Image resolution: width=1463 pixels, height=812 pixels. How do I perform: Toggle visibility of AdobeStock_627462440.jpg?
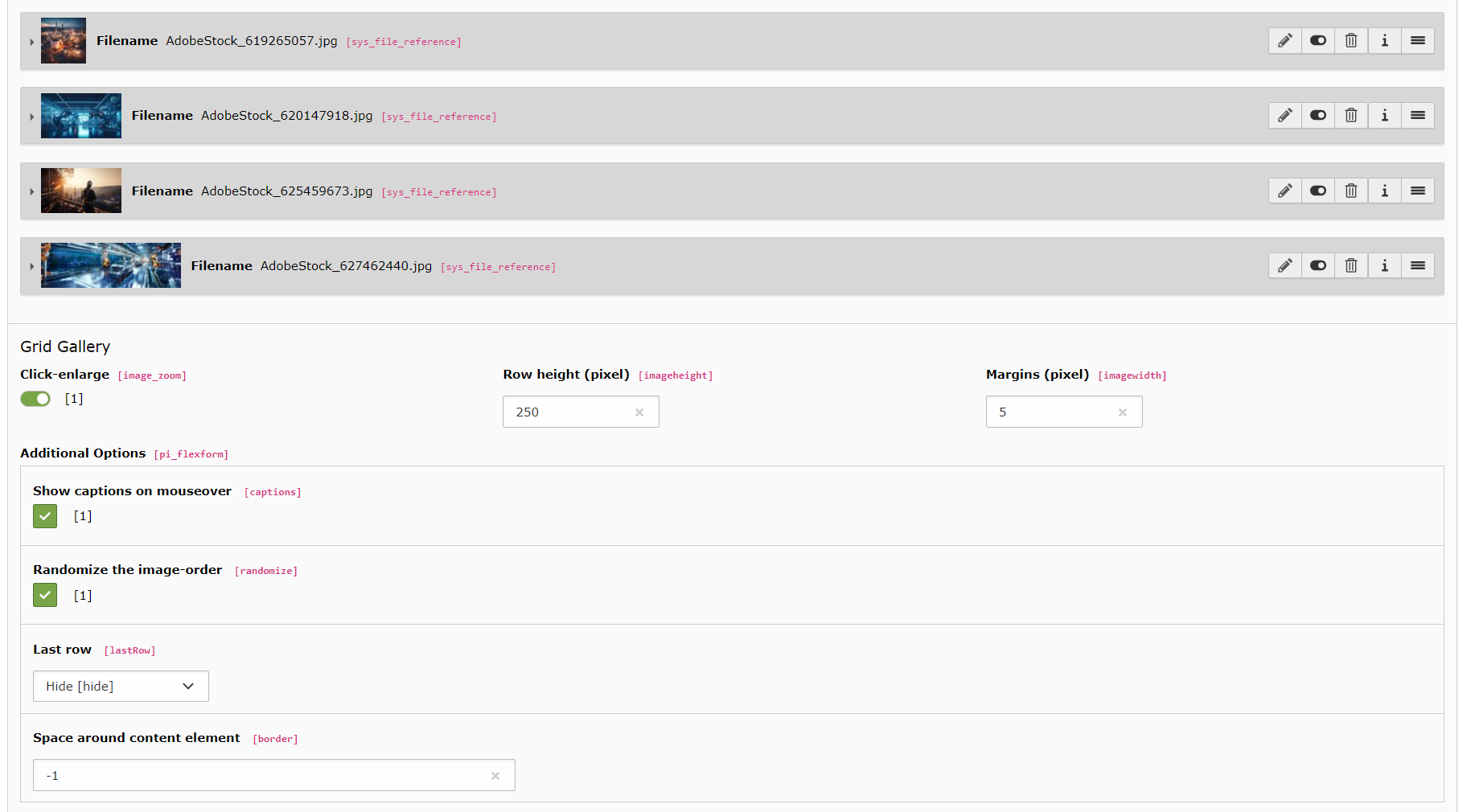1317,266
